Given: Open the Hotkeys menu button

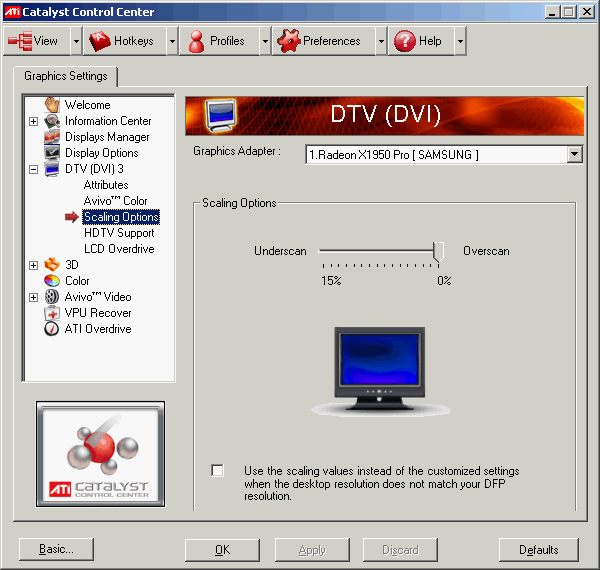Looking at the screenshot, I should point(125,41).
